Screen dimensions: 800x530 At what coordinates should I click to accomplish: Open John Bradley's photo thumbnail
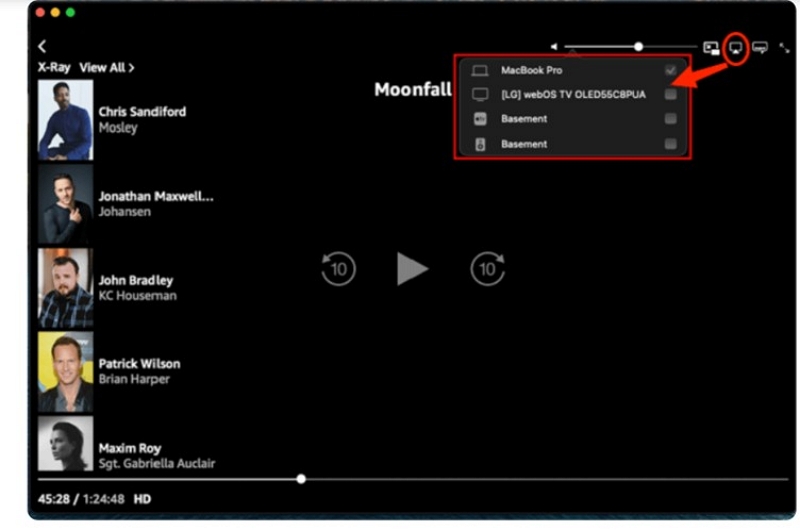65,288
